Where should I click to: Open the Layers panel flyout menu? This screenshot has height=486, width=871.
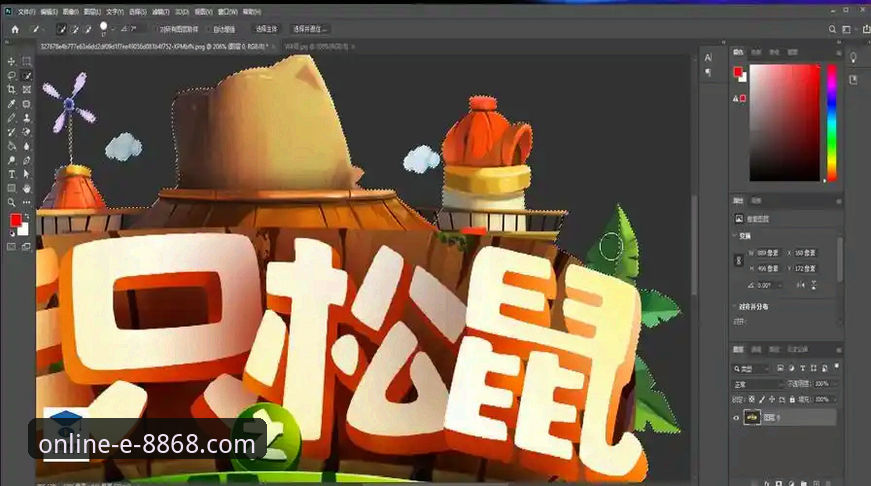tap(839, 350)
